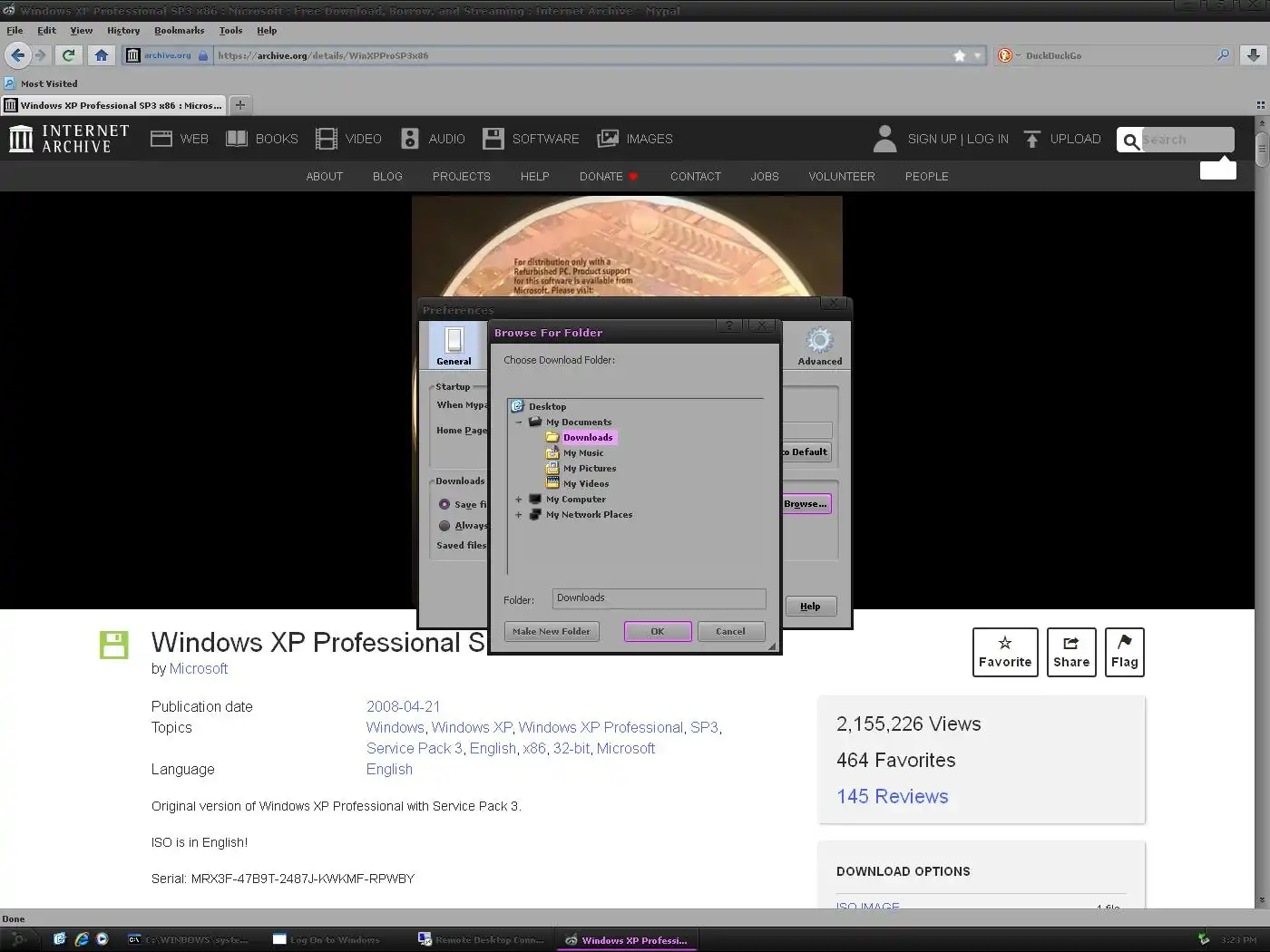Select the 'Save files to' radio button
The width and height of the screenshot is (1270, 952).
point(444,504)
